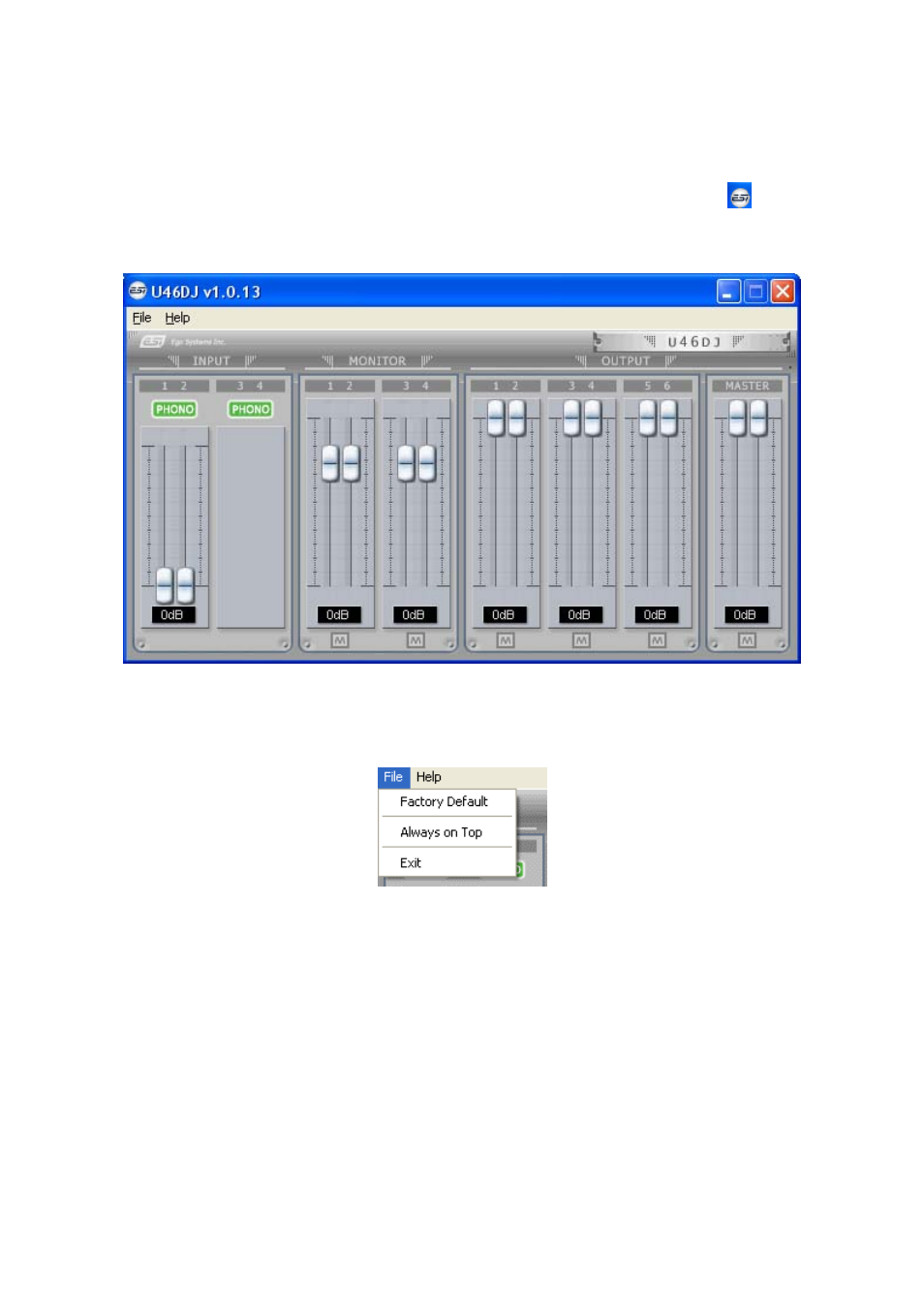Screen dimensions: 924x1308
Task: Click the 0dB readout under Monitor 1/2
Action: pos(339,614)
